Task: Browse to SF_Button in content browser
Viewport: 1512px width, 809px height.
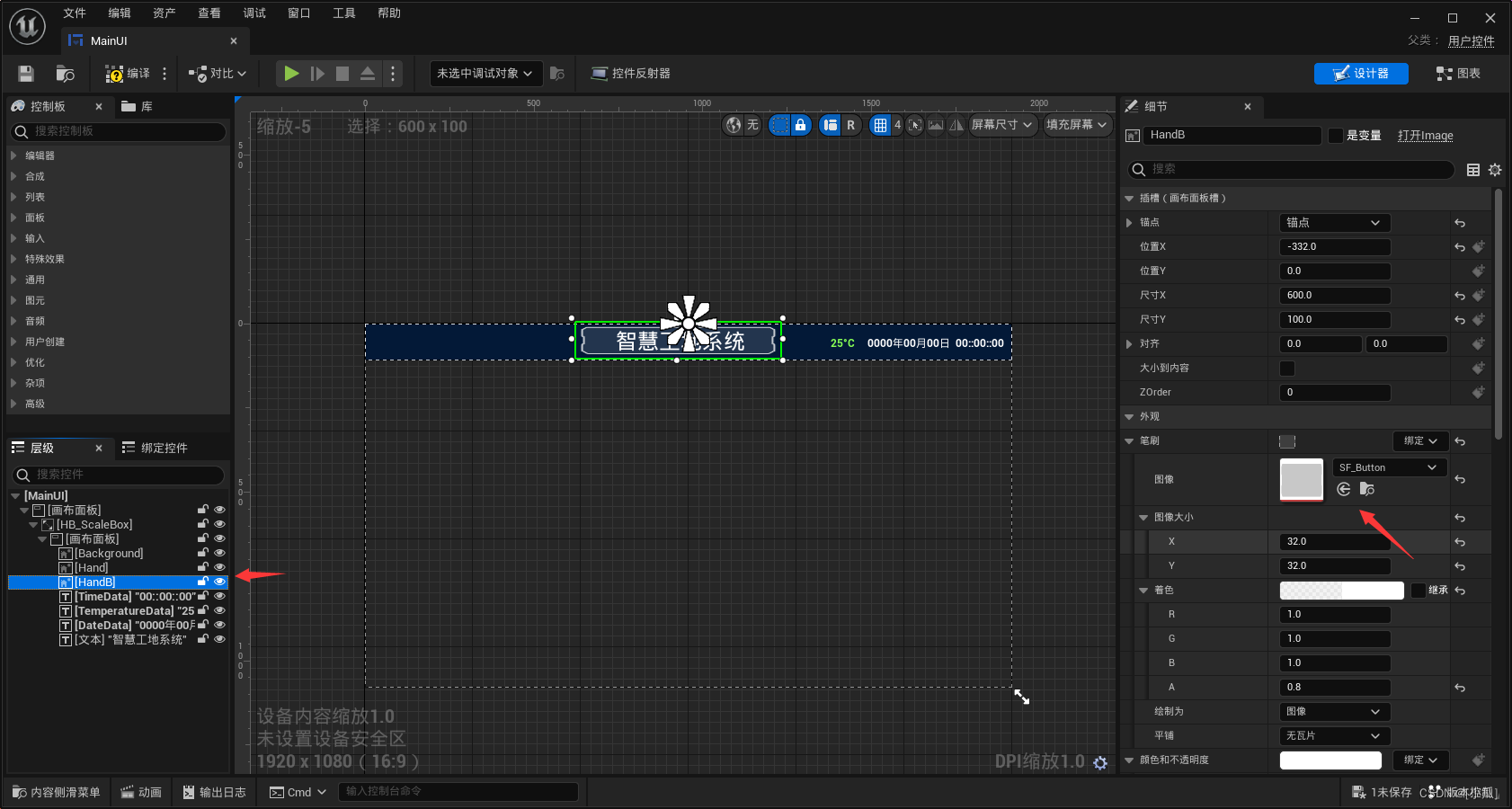Action: pos(1367,489)
